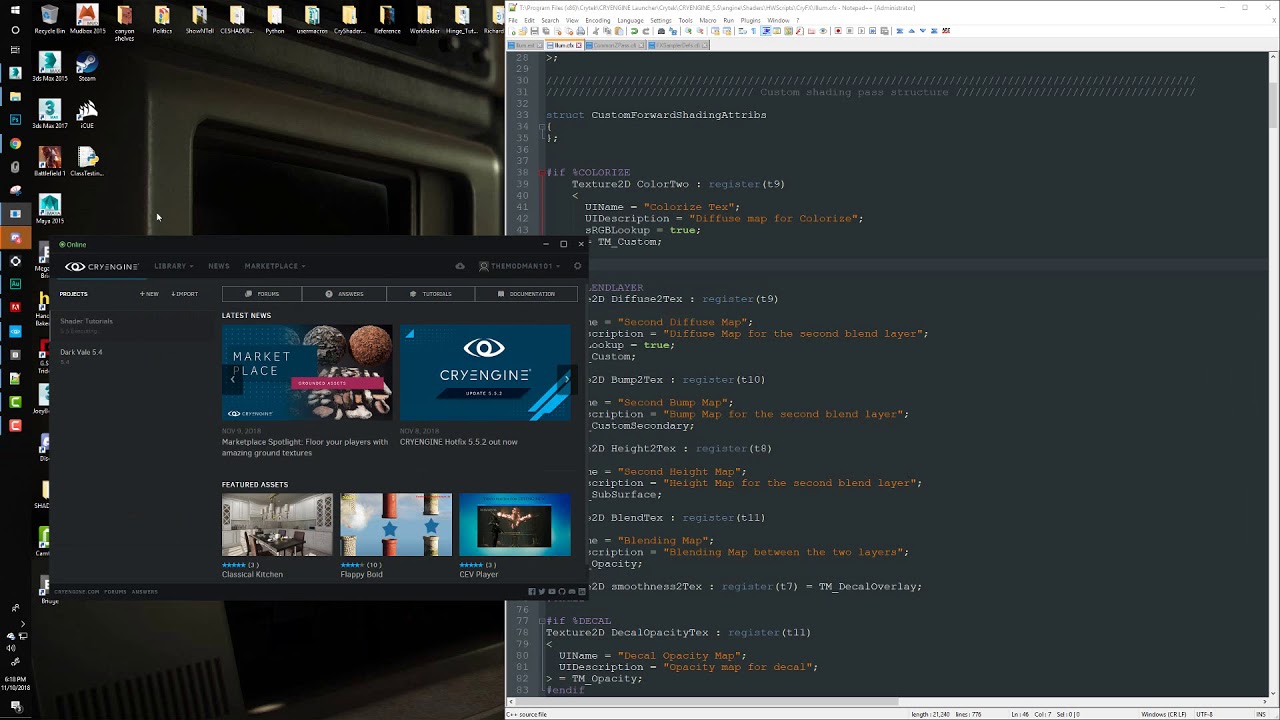The height and width of the screenshot is (720, 1280).
Task: Open the Recycle Bin desktop icon
Action: (49, 19)
